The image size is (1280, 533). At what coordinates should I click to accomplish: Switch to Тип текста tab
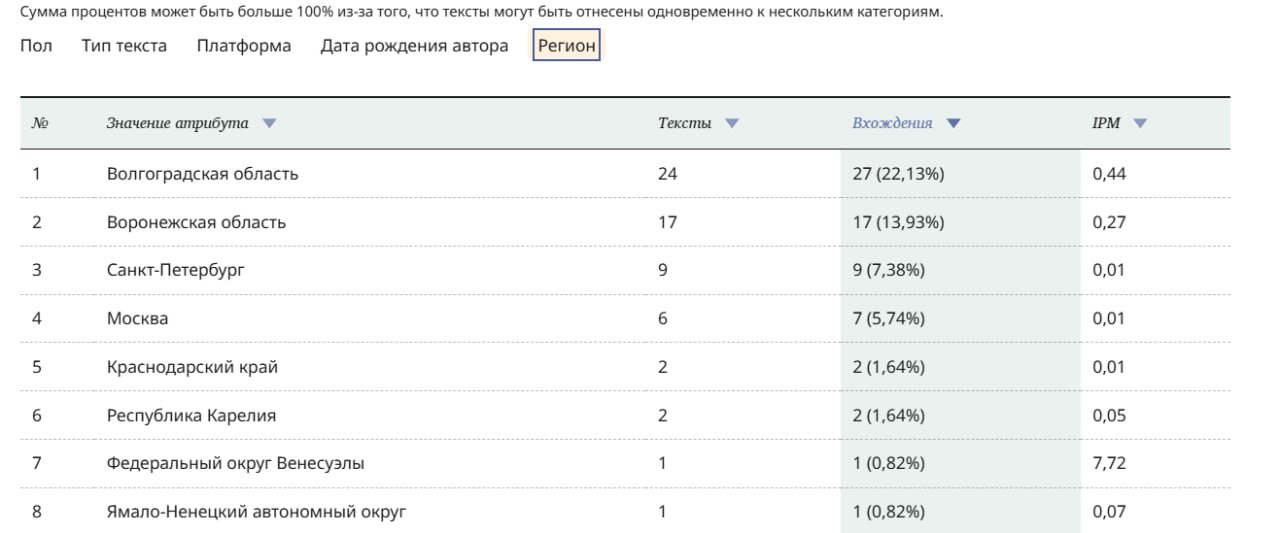click(124, 46)
